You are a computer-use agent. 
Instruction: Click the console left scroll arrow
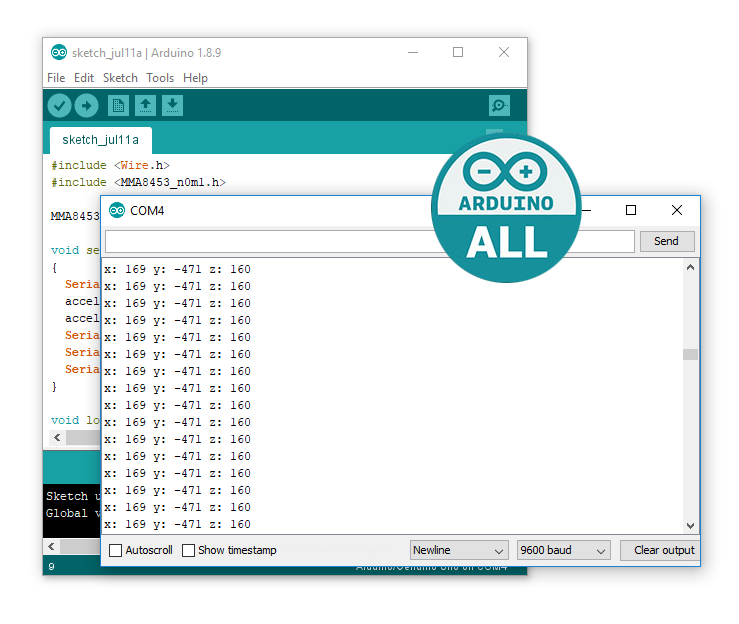[x=51, y=546]
